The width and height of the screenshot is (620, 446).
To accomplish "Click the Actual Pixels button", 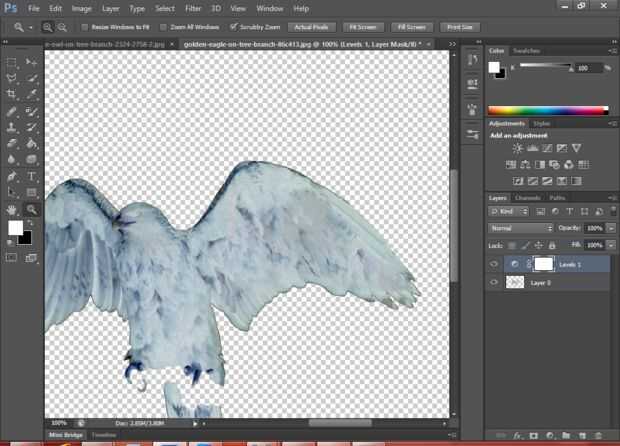I will click(312, 27).
